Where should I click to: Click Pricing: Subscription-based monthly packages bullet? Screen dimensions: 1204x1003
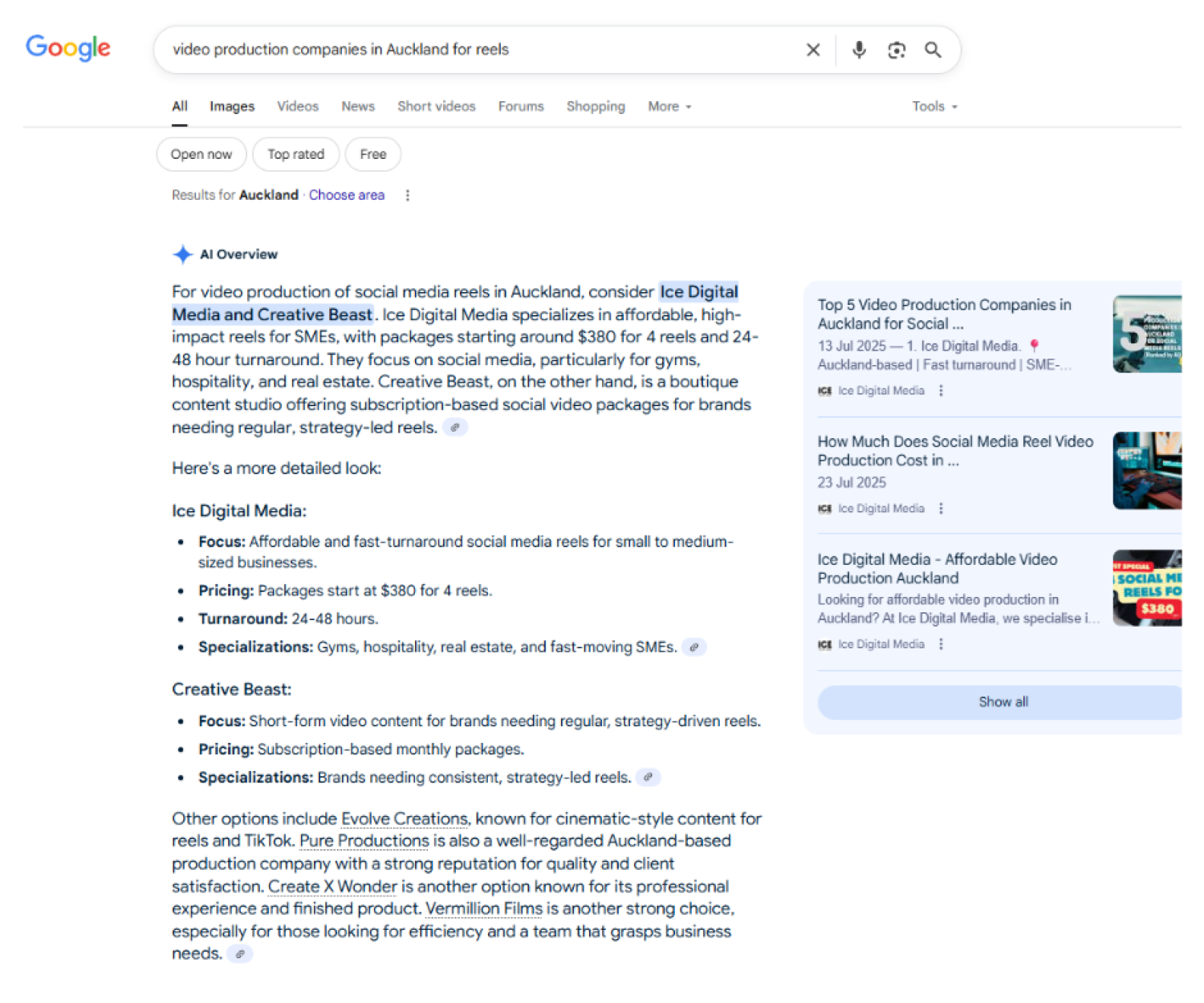(x=361, y=749)
